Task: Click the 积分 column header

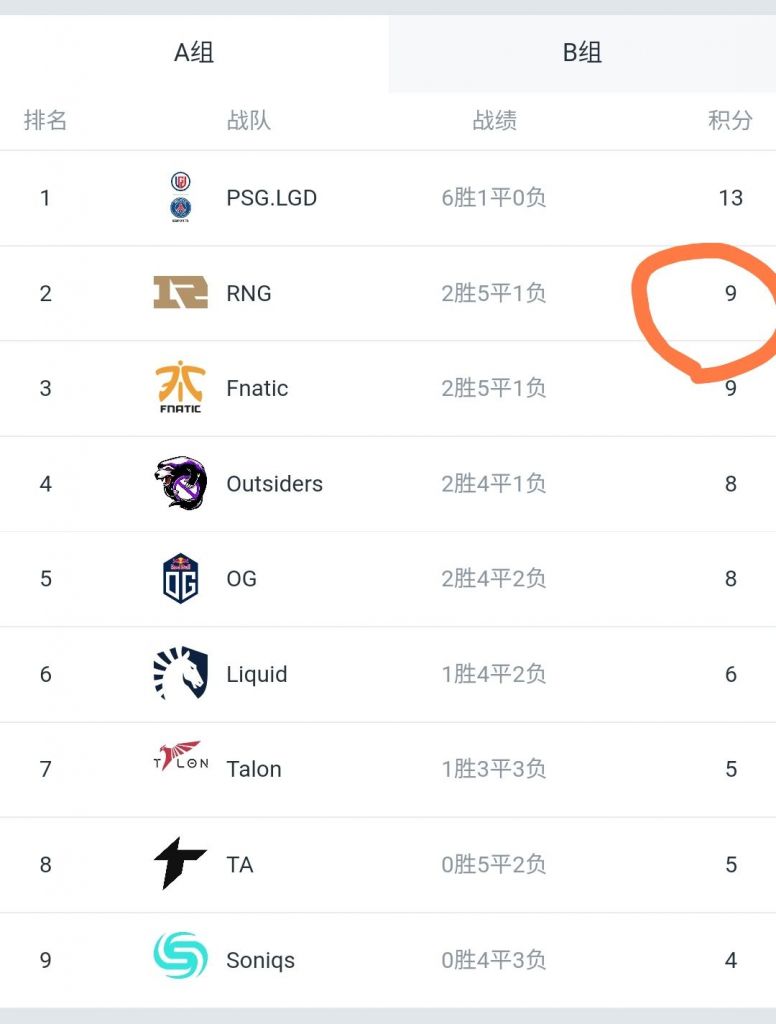Action: (730, 121)
